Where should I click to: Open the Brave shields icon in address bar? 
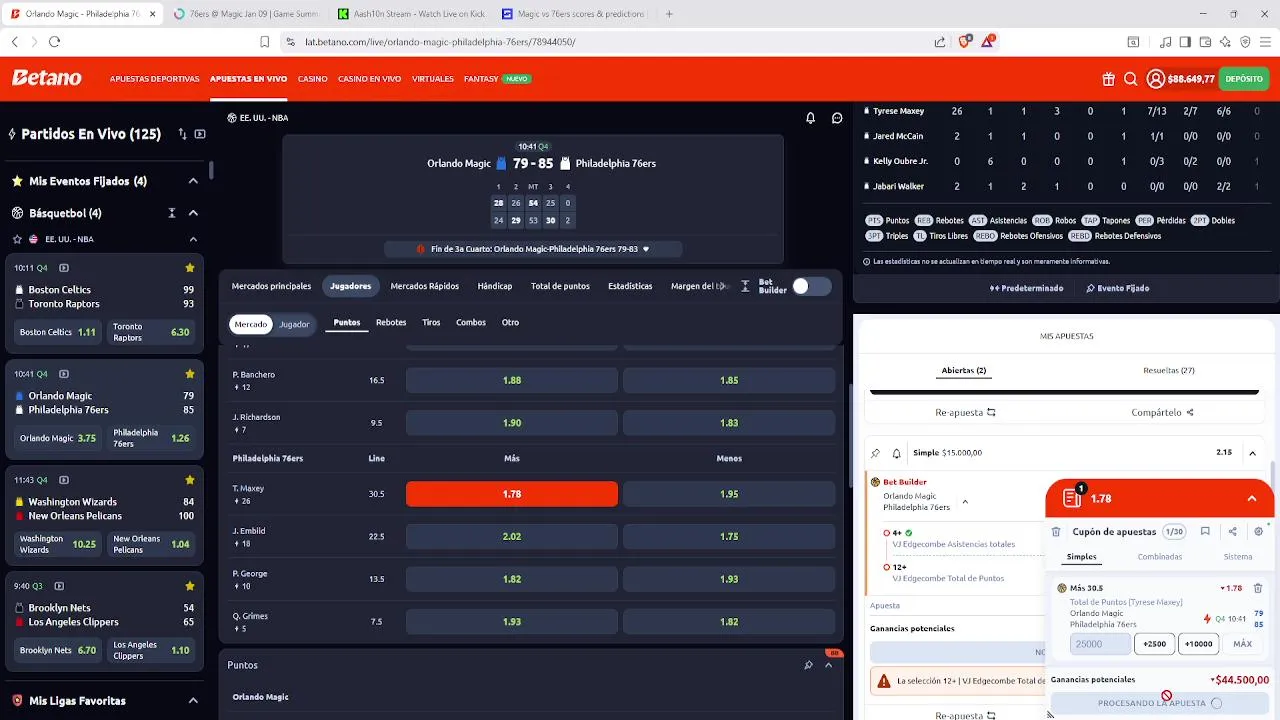(x=965, y=42)
